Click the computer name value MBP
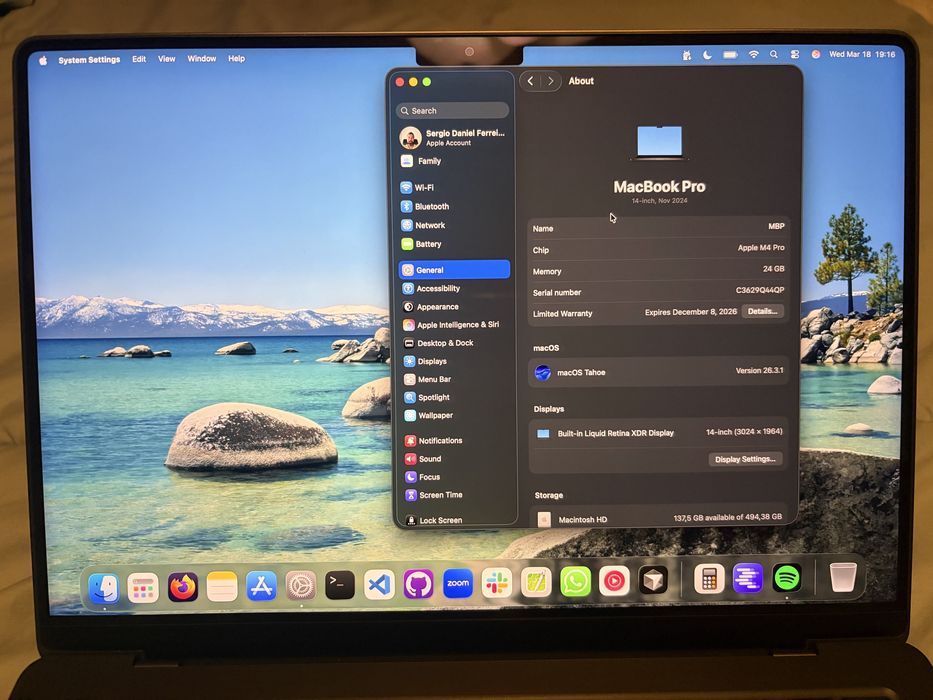Screen dimensions: 933x700 (776, 226)
